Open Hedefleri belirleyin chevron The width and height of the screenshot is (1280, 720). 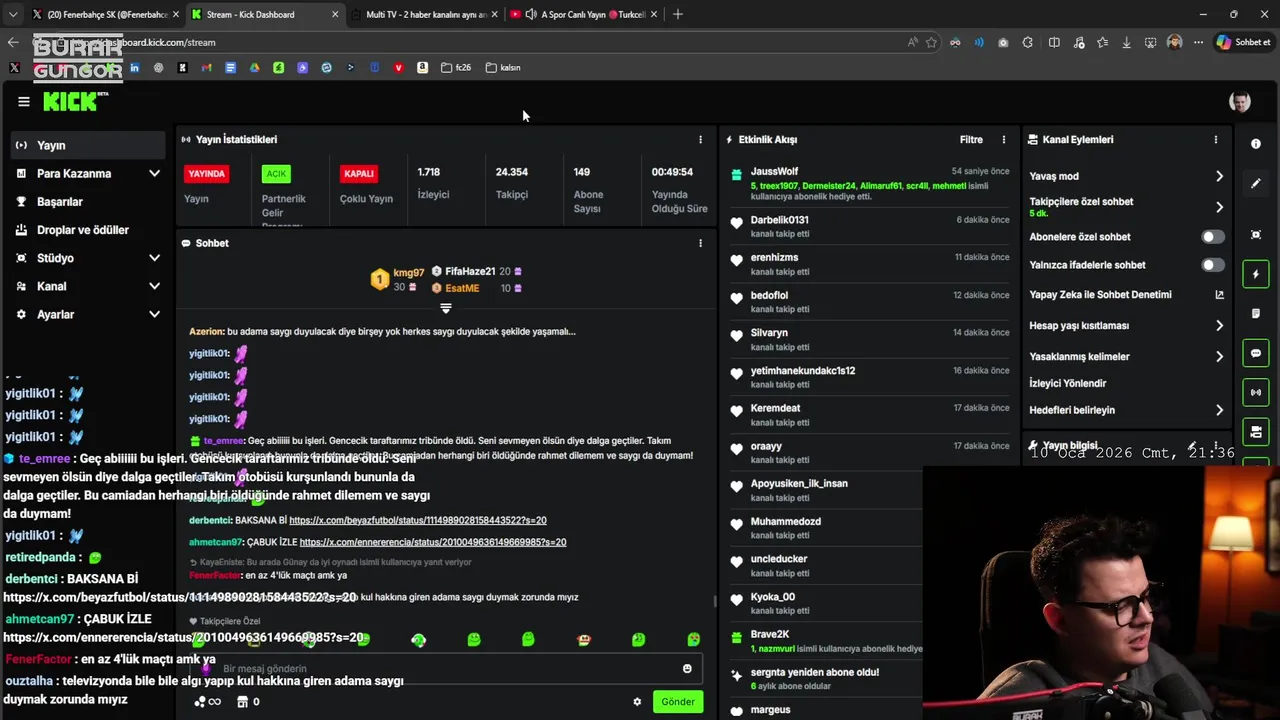[x=1219, y=410]
